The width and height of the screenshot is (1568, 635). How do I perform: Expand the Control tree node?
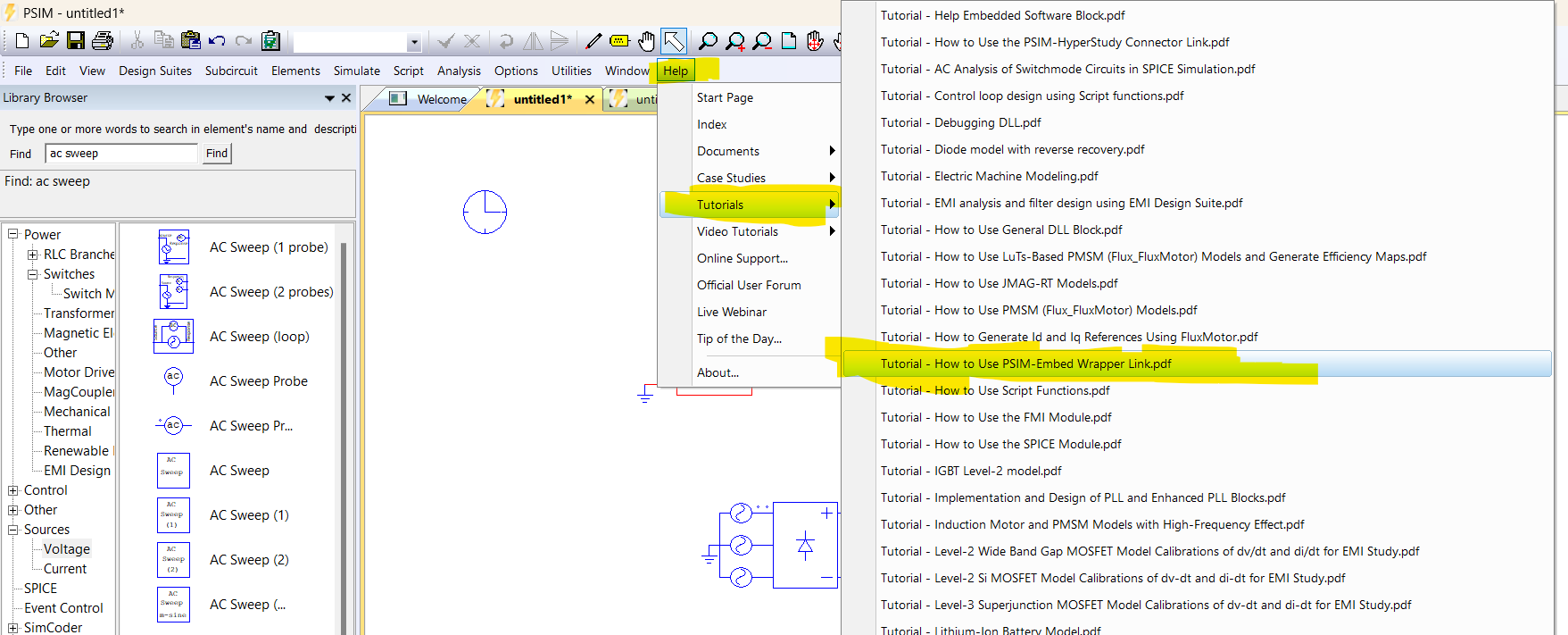pyautogui.click(x=13, y=490)
